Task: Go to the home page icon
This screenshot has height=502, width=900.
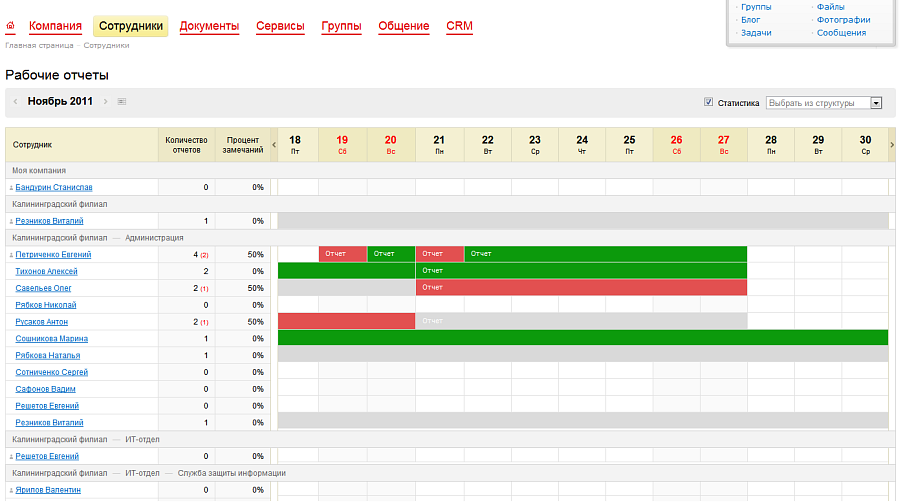Action: (x=10, y=26)
